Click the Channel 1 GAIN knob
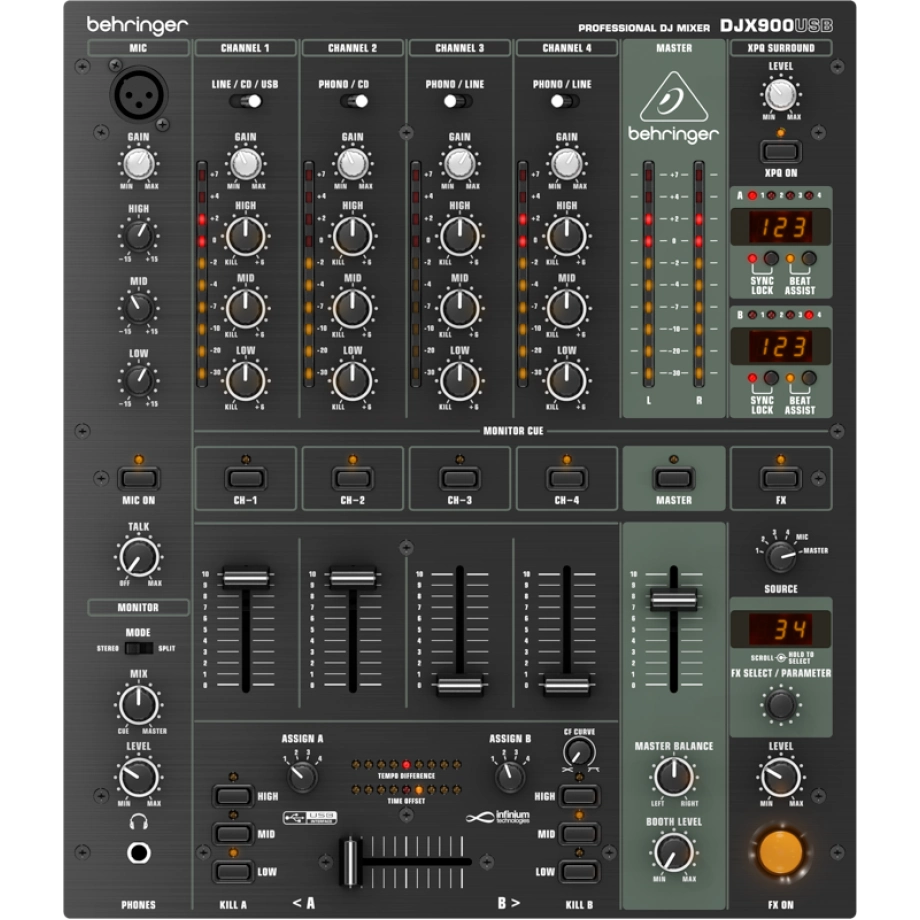 point(245,163)
